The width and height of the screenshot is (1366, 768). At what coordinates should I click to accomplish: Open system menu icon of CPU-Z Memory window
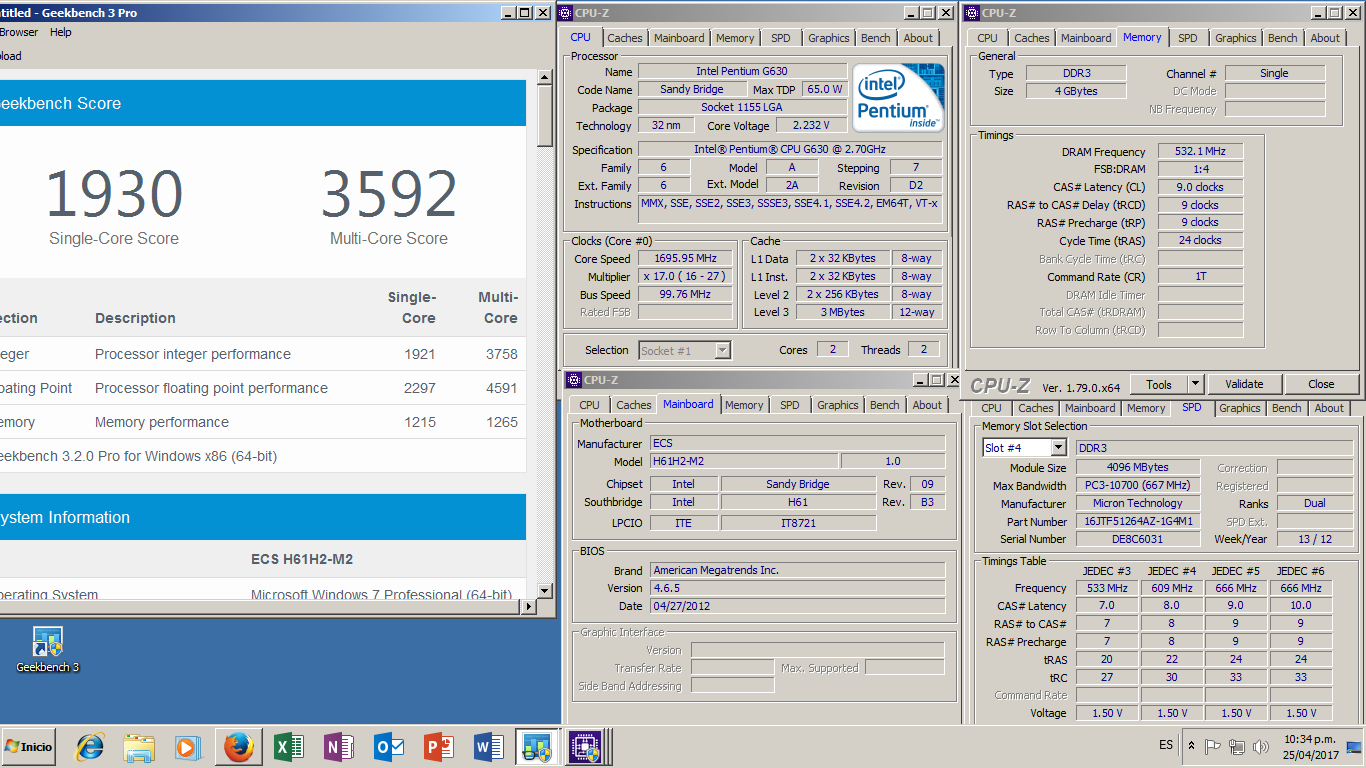click(972, 13)
